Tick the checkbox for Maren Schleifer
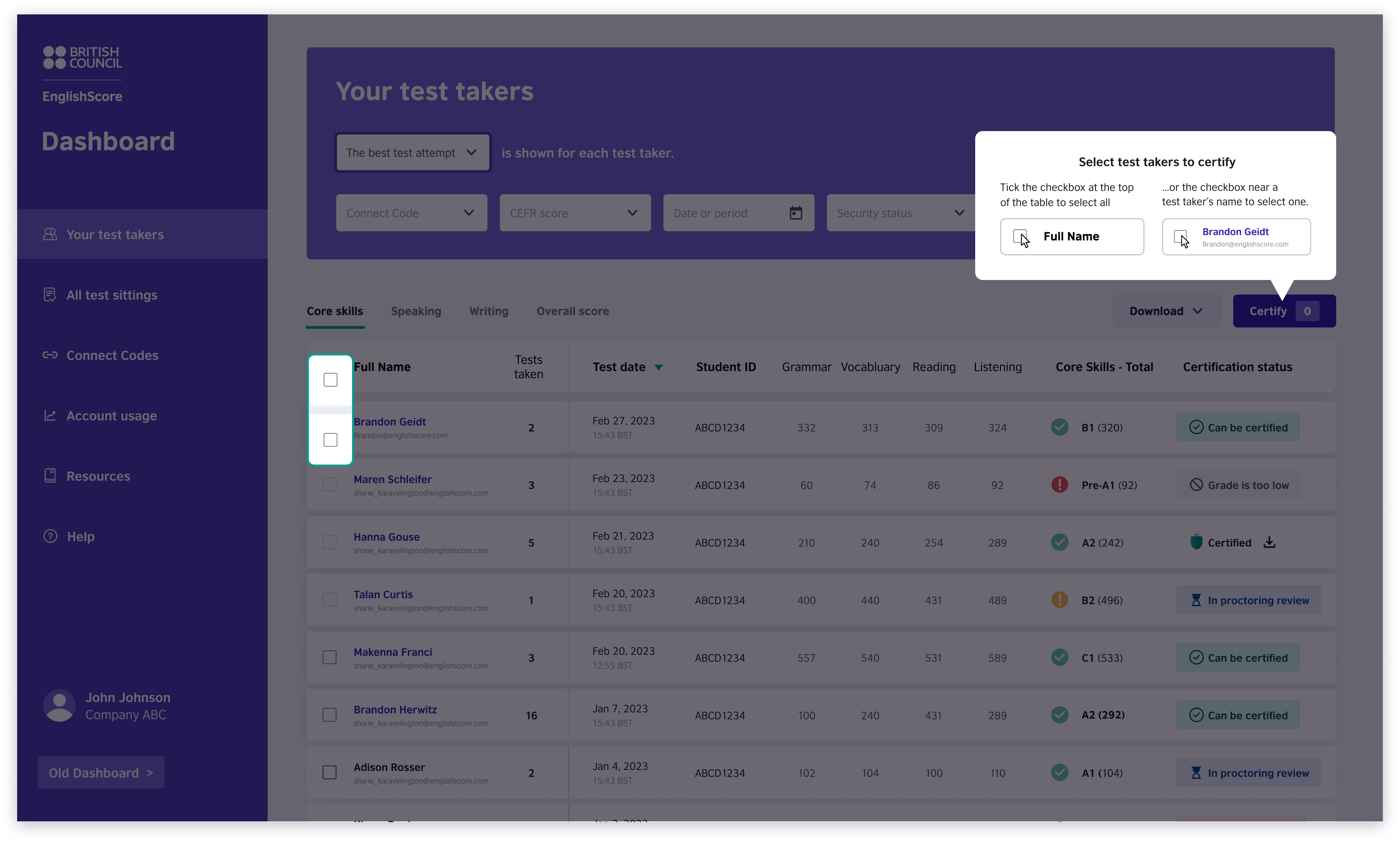This screenshot has width=1400, height=842. click(329, 484)
